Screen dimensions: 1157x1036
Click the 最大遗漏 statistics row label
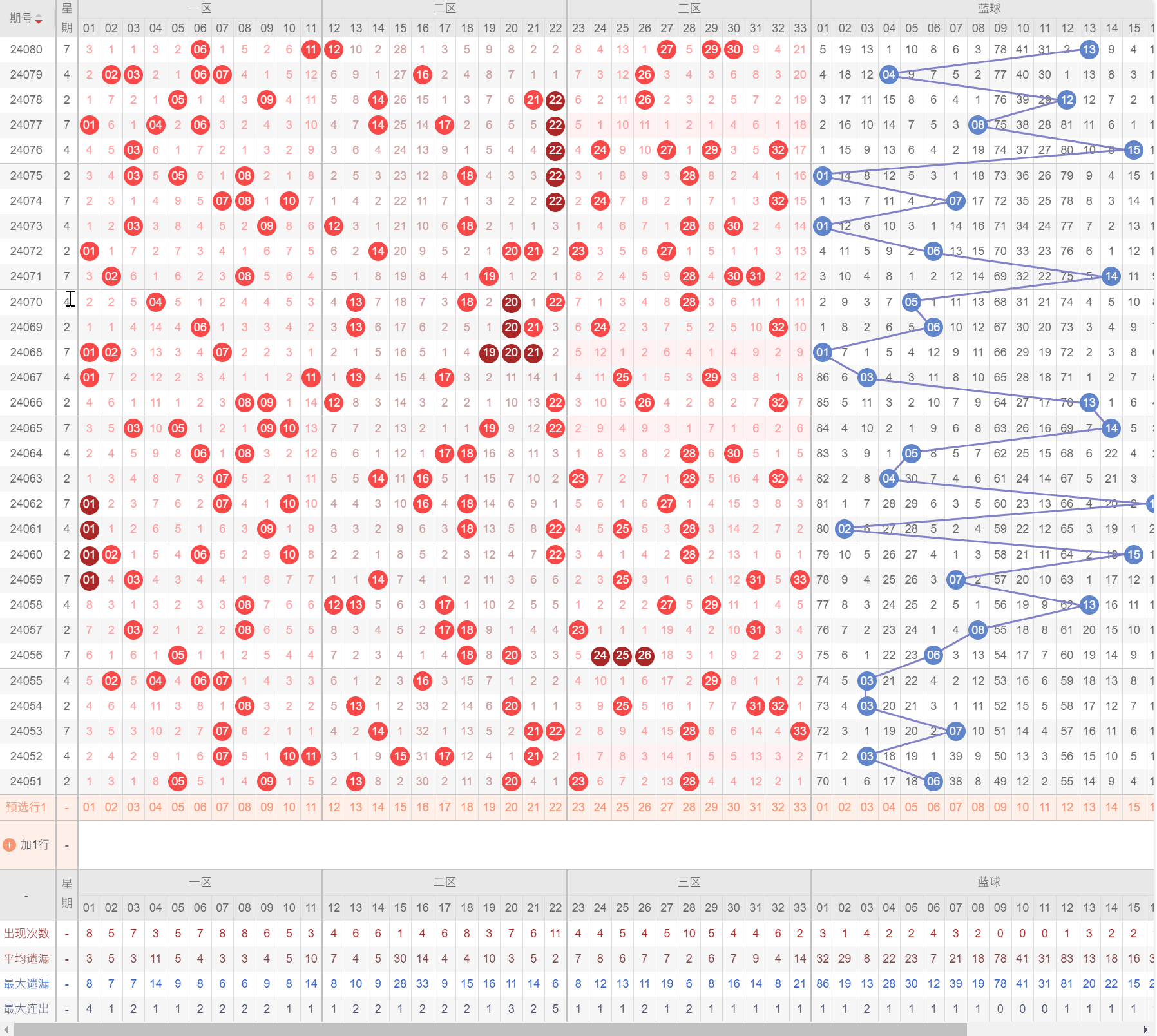26,984
